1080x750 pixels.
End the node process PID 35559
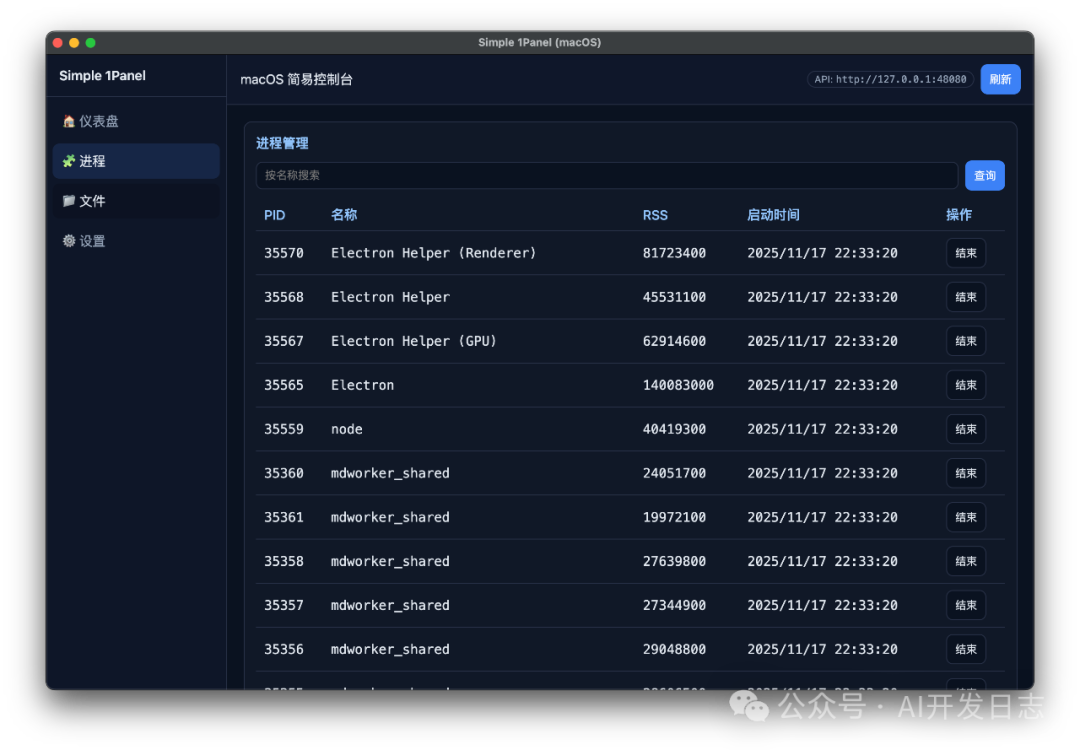click(x=966, y=429)
